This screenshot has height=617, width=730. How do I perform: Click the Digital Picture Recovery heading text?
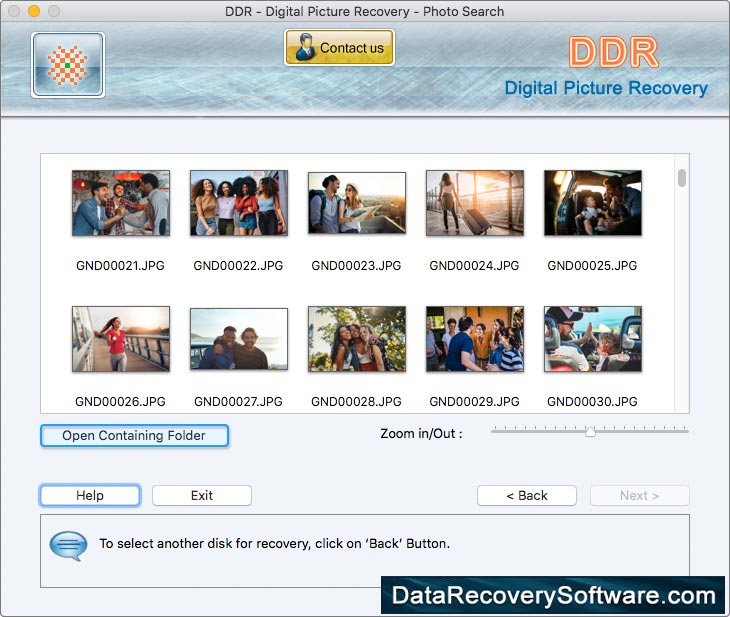tap(606, 88)
